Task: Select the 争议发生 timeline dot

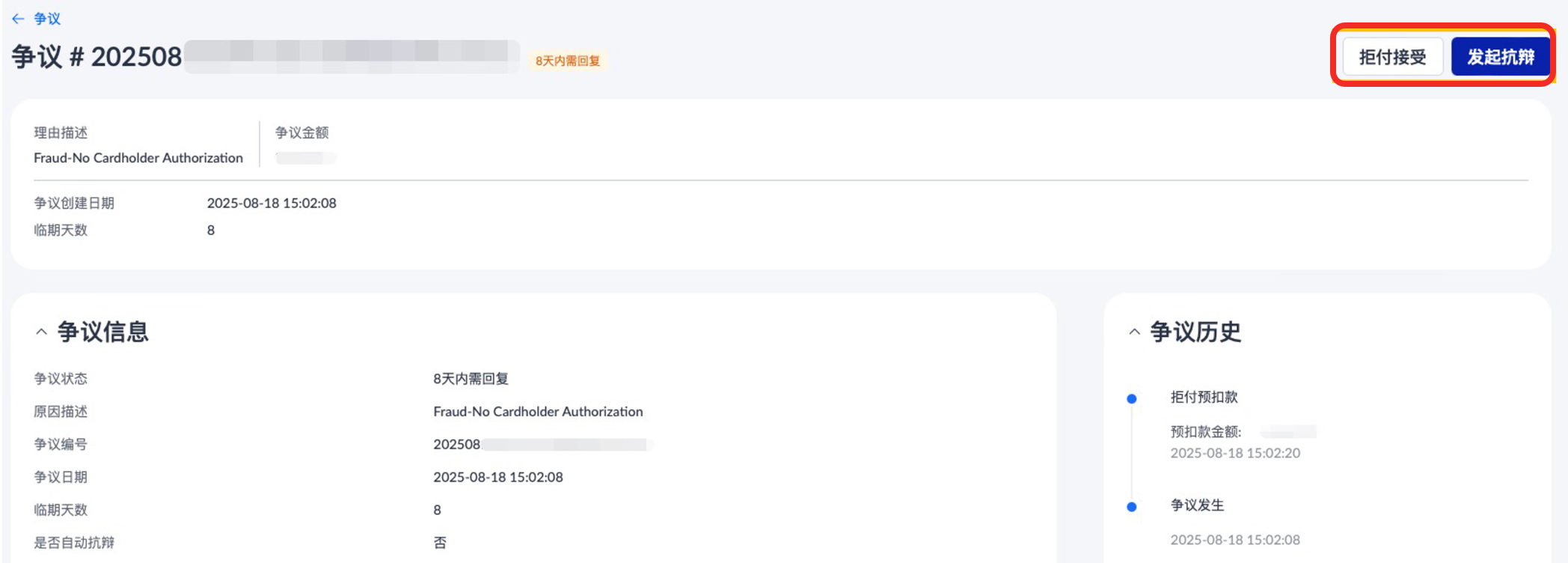Action: tap(1132, 507)
